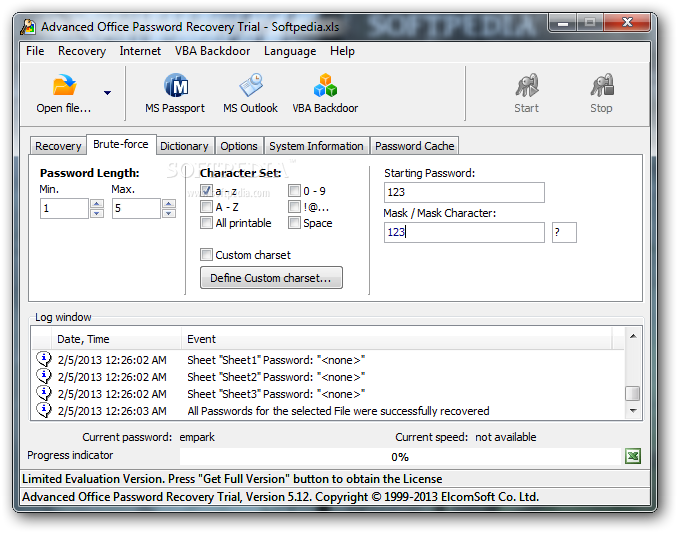Viewport: 678px width, 533px height.
Task: Click info icon for successfully recovered entry
Action: 44,410
